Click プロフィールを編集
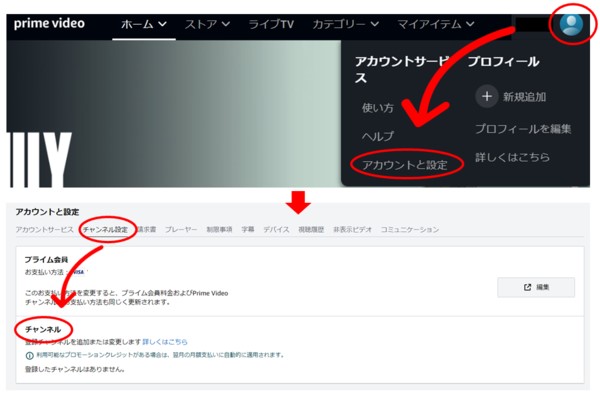Image resolution: width=600 pixels, height=395 pixels. tap(523, 129)
